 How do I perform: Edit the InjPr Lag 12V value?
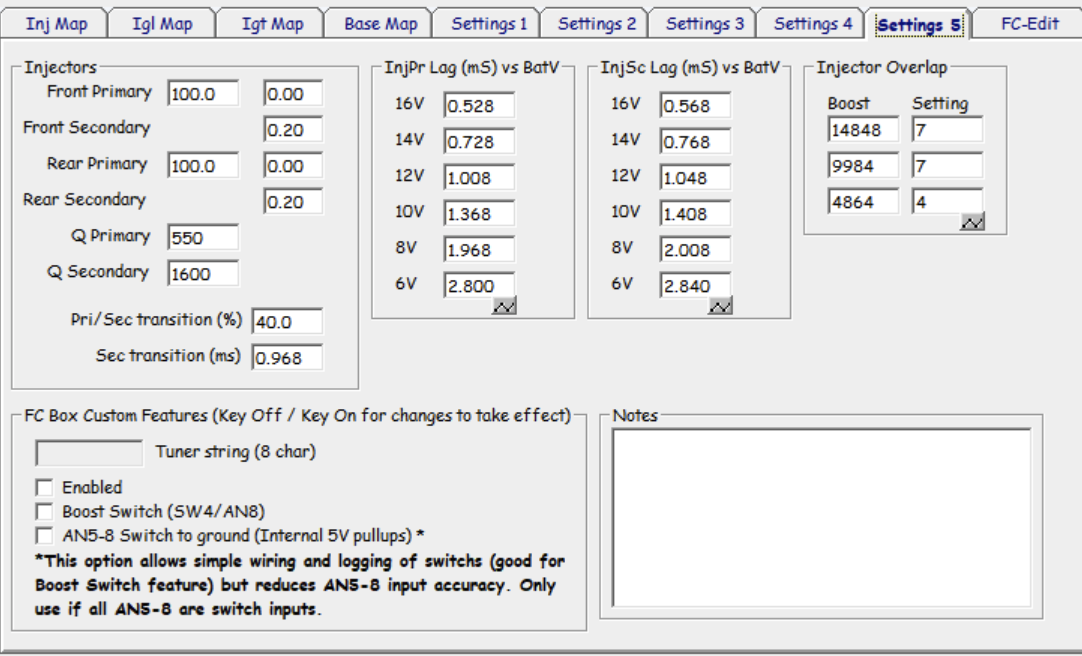point(479,178)
